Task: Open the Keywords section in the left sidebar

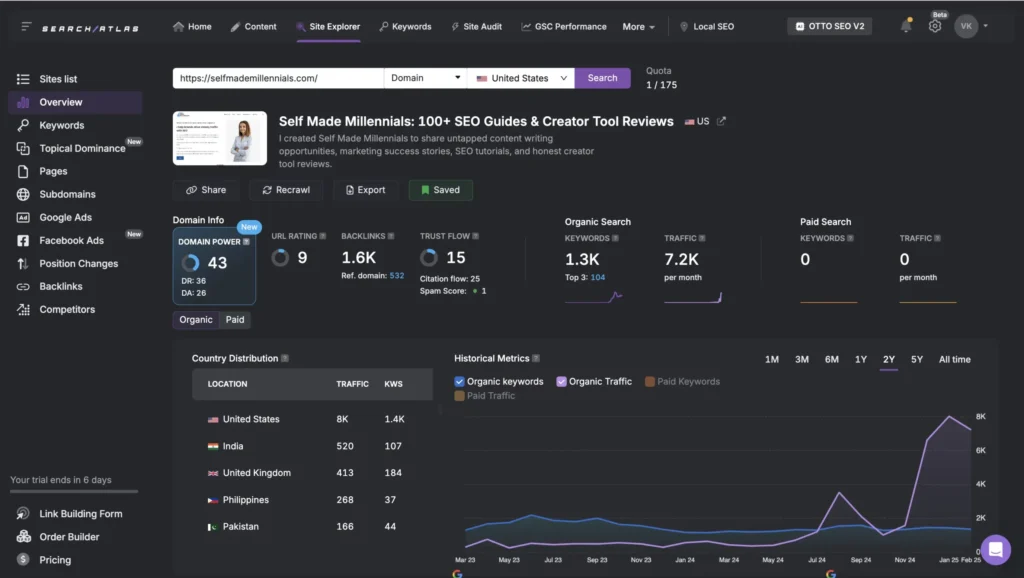Action: (x=63, y=124)
